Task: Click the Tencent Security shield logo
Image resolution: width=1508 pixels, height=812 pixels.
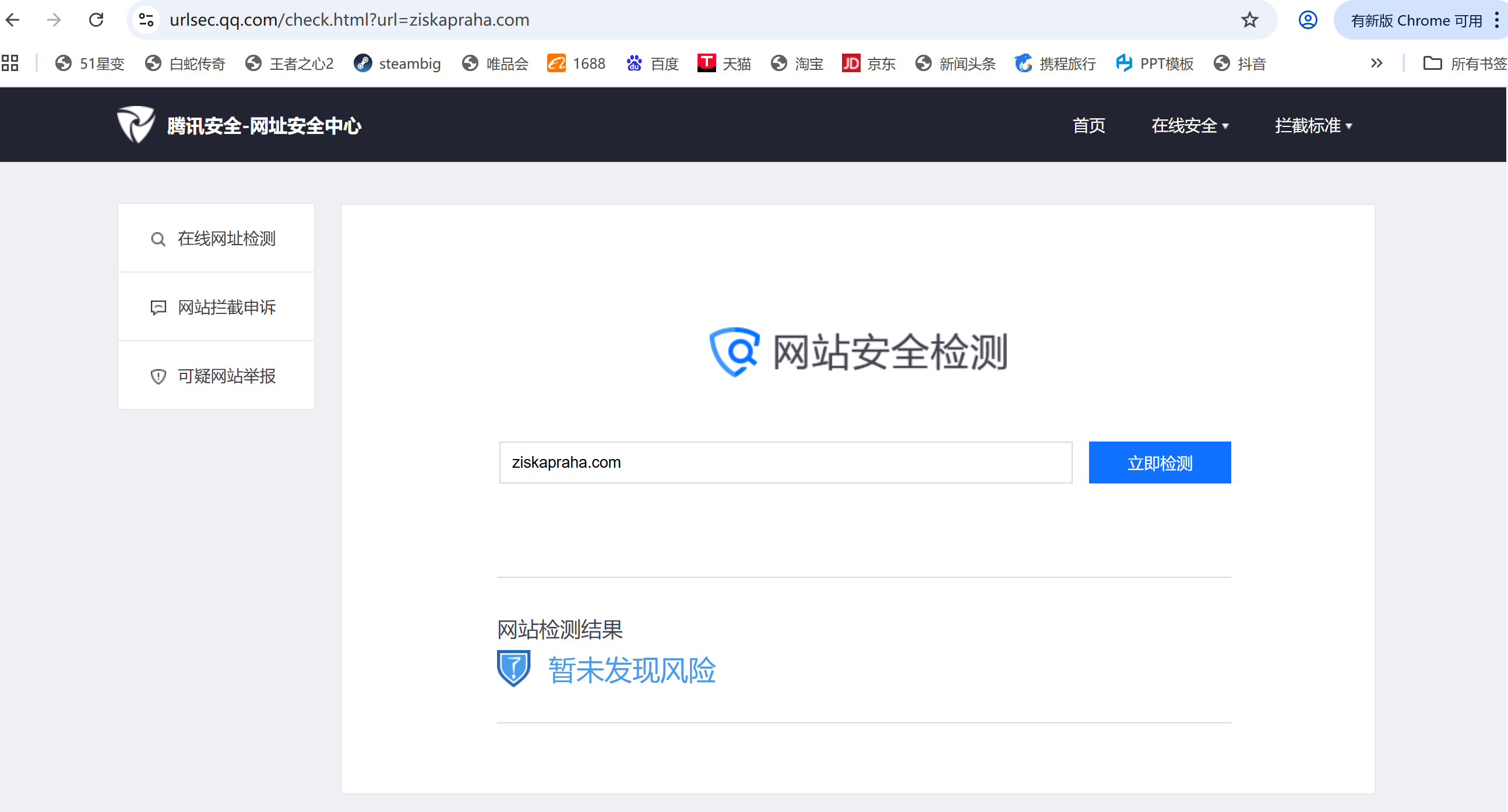Action: click(135, 125)
